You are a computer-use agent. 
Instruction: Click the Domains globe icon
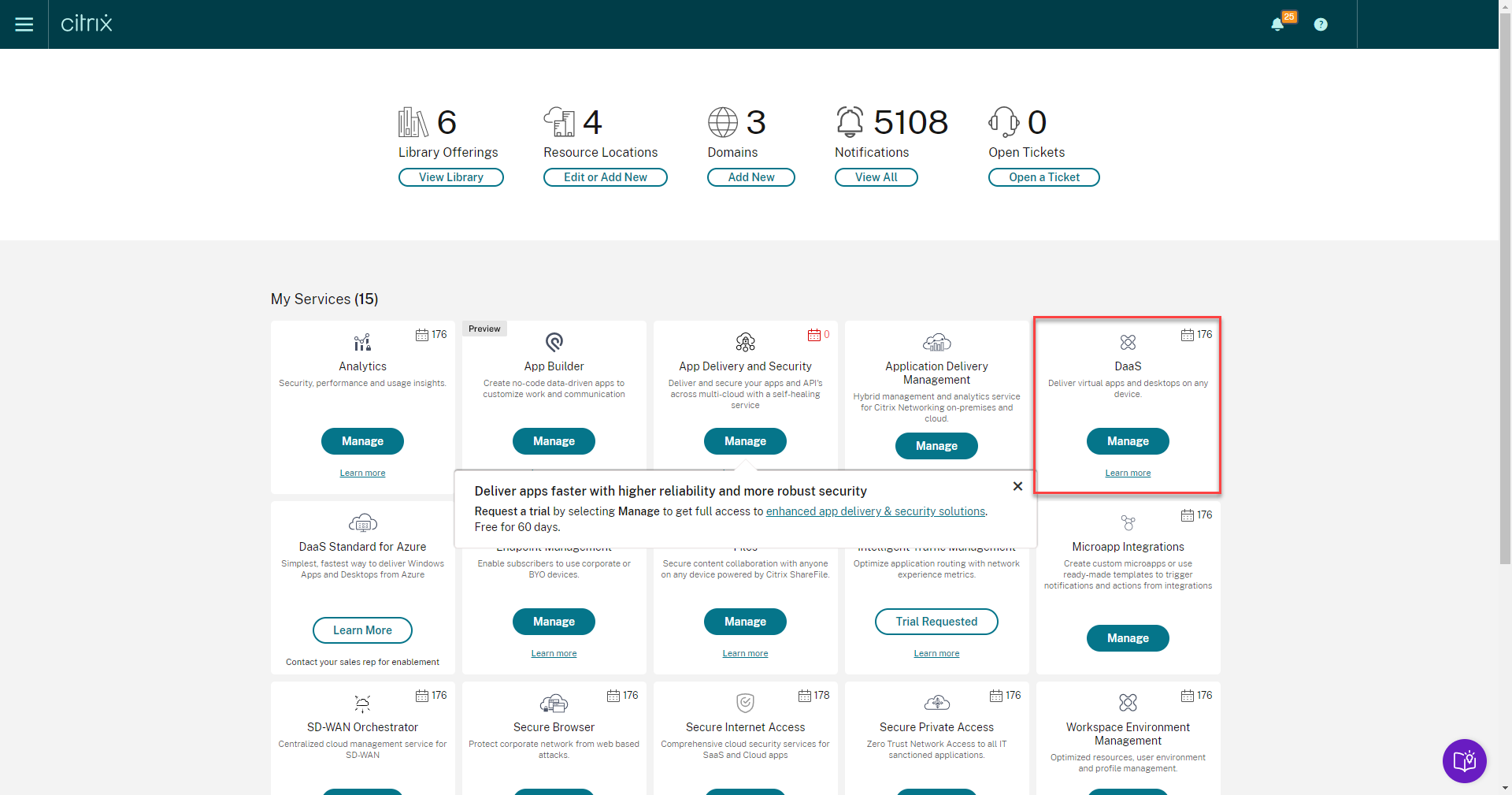point(723,122)
